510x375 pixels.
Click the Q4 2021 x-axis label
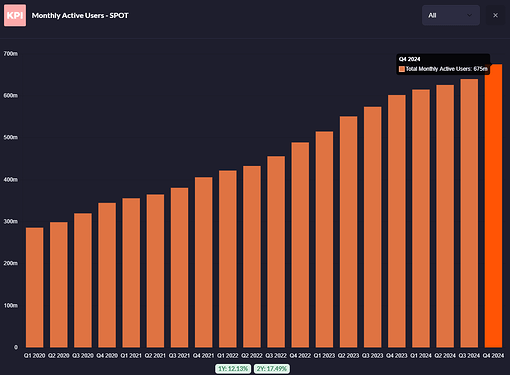click(203, 356)
